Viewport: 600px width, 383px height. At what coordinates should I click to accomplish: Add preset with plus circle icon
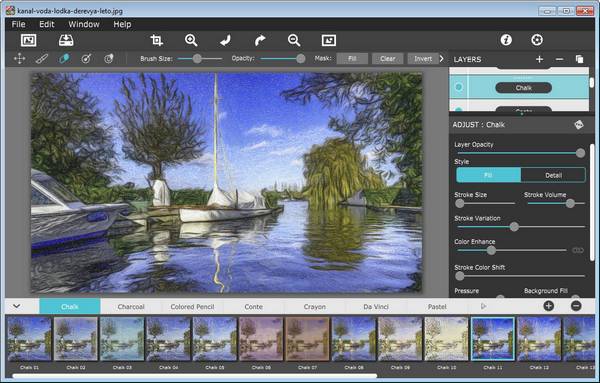(548, 306)
